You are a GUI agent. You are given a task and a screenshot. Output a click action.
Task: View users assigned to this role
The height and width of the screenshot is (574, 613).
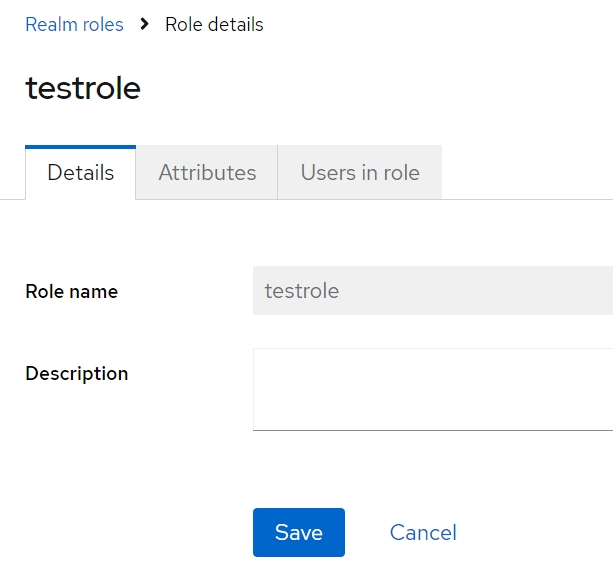(x=360, y=173)
